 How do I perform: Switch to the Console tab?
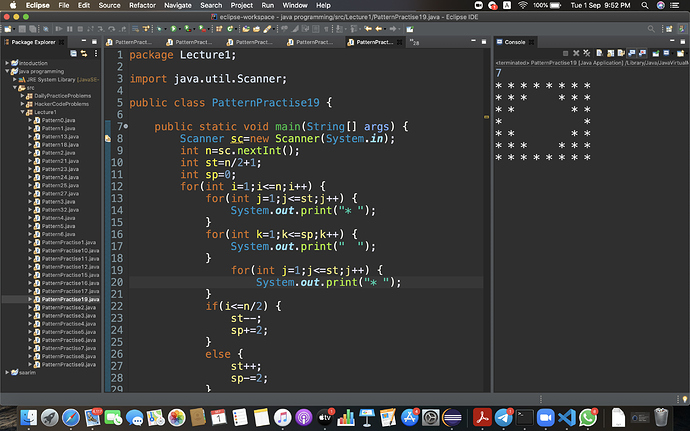(x=514, y=42)
